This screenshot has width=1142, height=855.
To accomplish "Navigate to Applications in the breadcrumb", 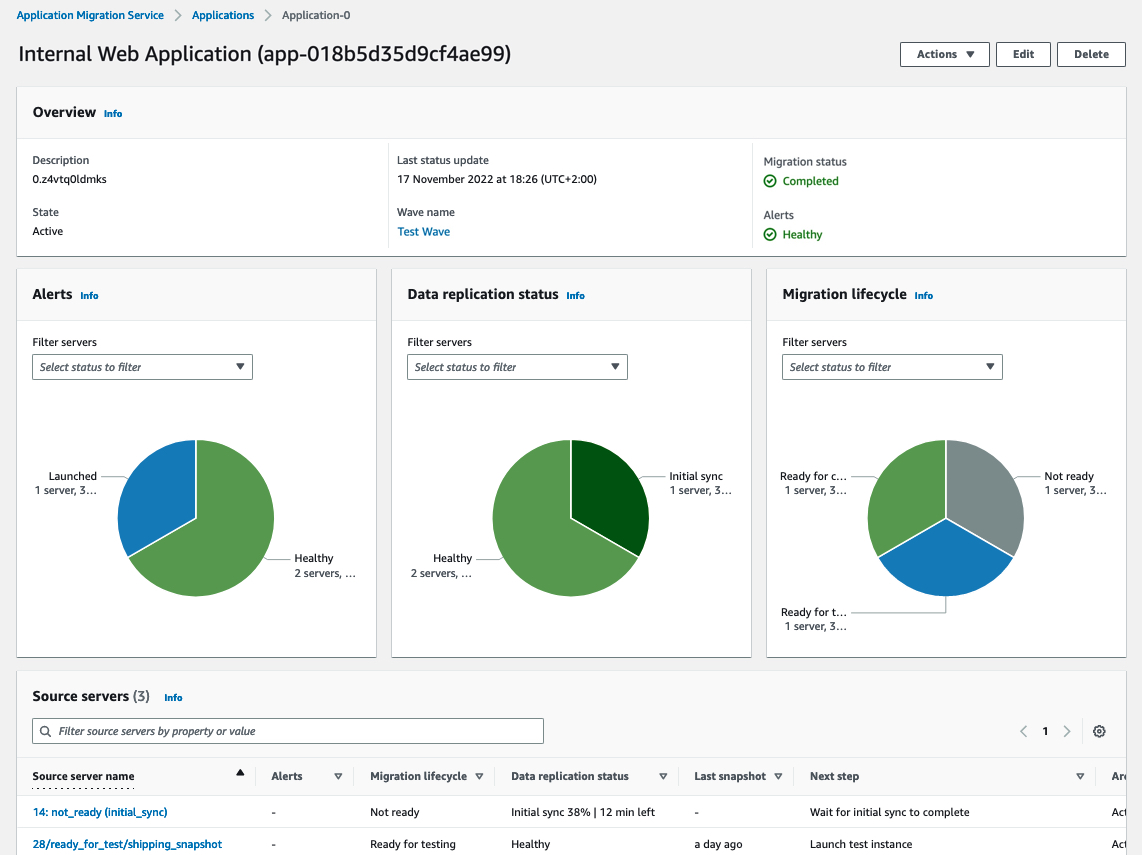I will (x=222, y=15).
